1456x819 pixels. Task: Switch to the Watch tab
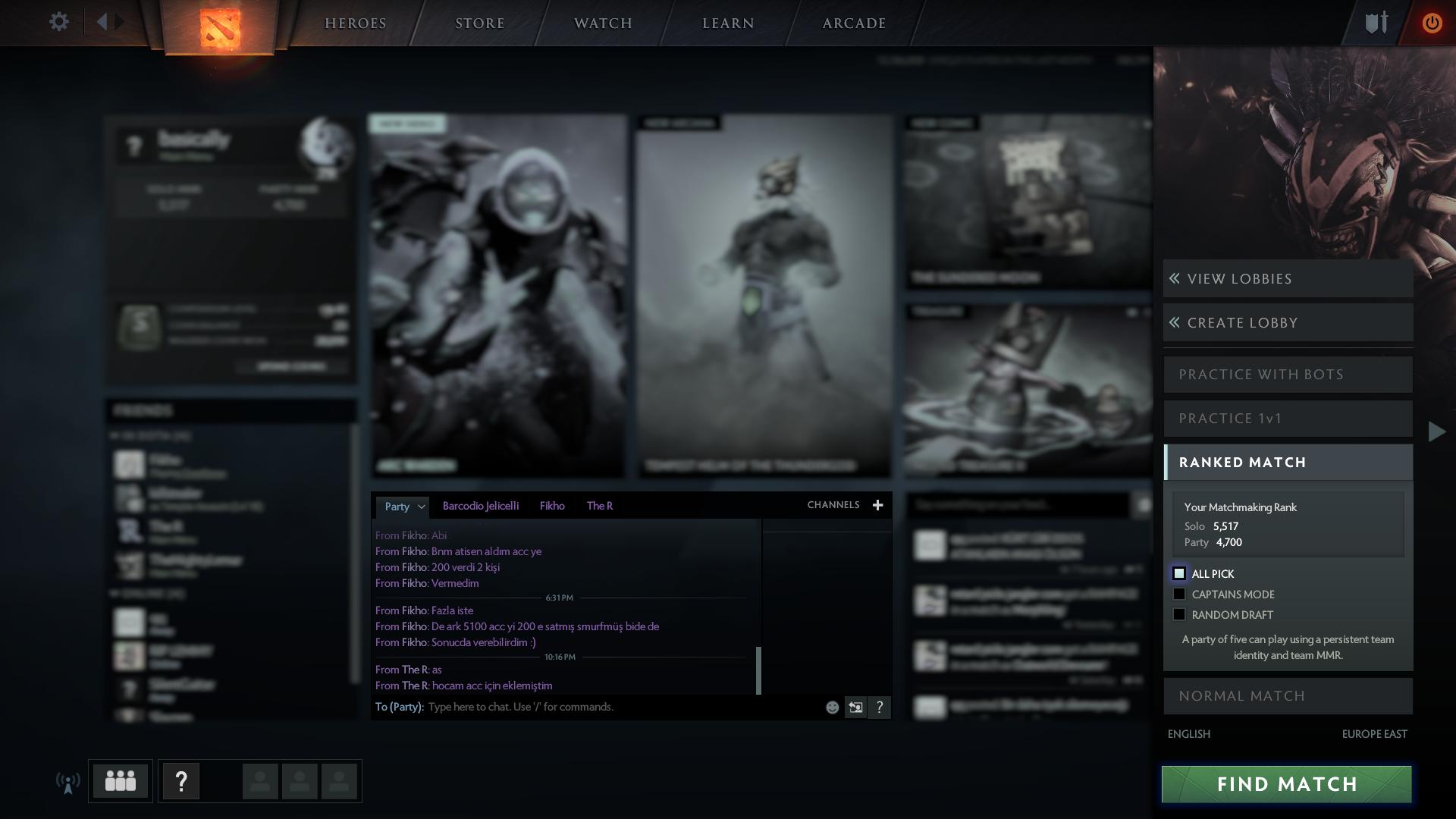pyautogui.click(x=603, y=24)
